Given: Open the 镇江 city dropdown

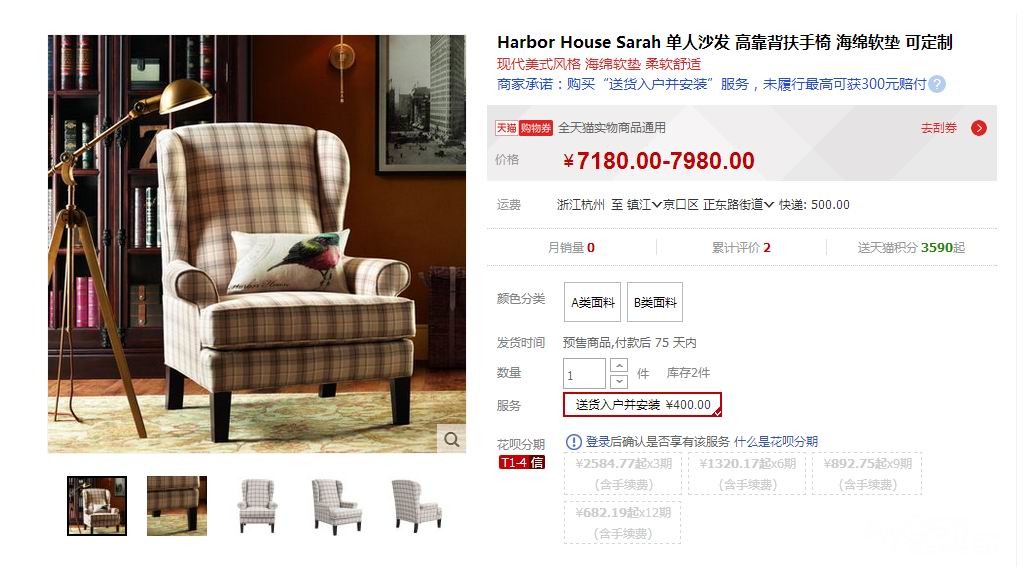Looking at the screenshot, I should pos(644,205).
